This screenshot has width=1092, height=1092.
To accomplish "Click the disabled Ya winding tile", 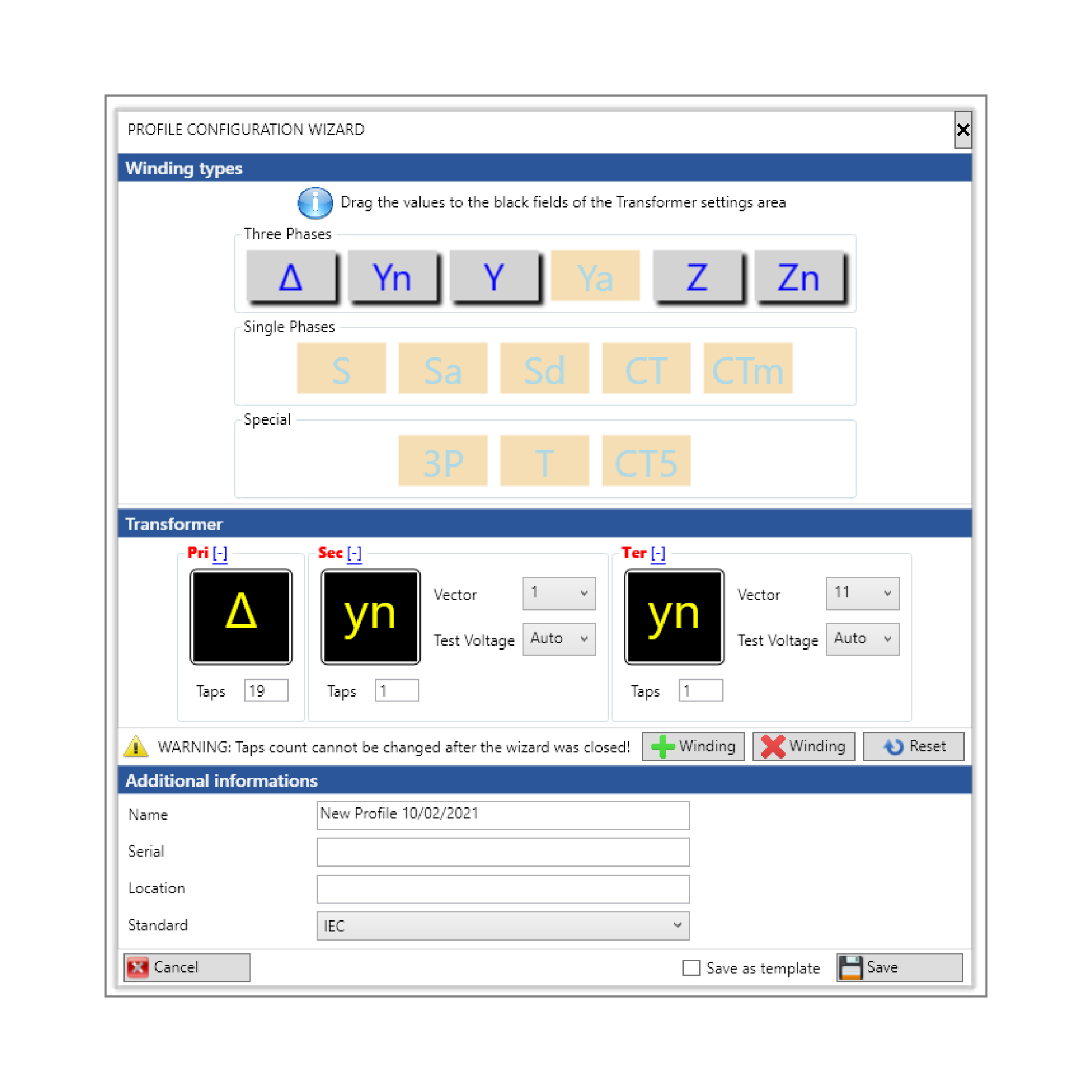I will pyautogui.click(x=596, y=276).
